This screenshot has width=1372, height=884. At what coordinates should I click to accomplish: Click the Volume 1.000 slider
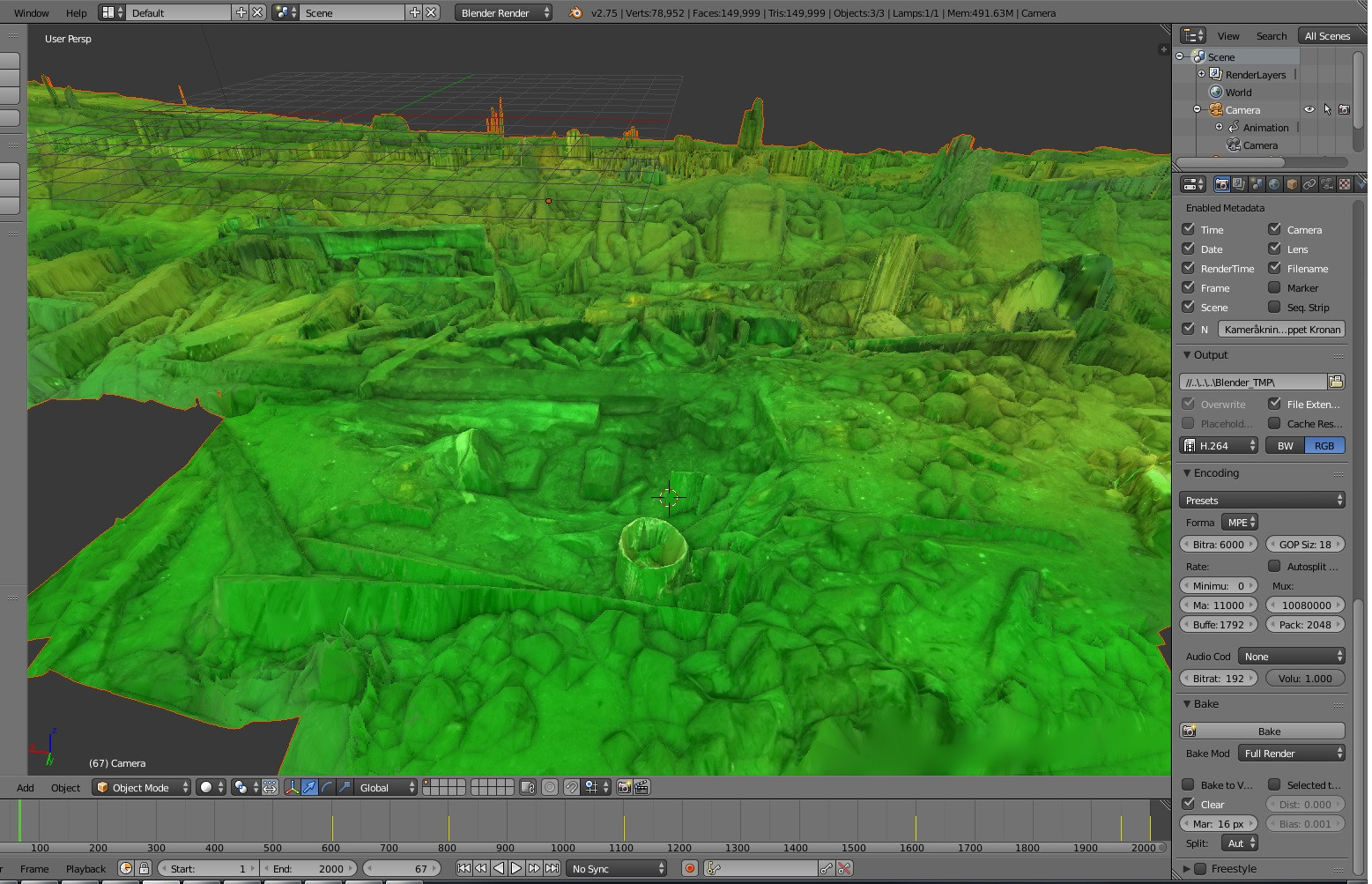[x=1305, y=678]
